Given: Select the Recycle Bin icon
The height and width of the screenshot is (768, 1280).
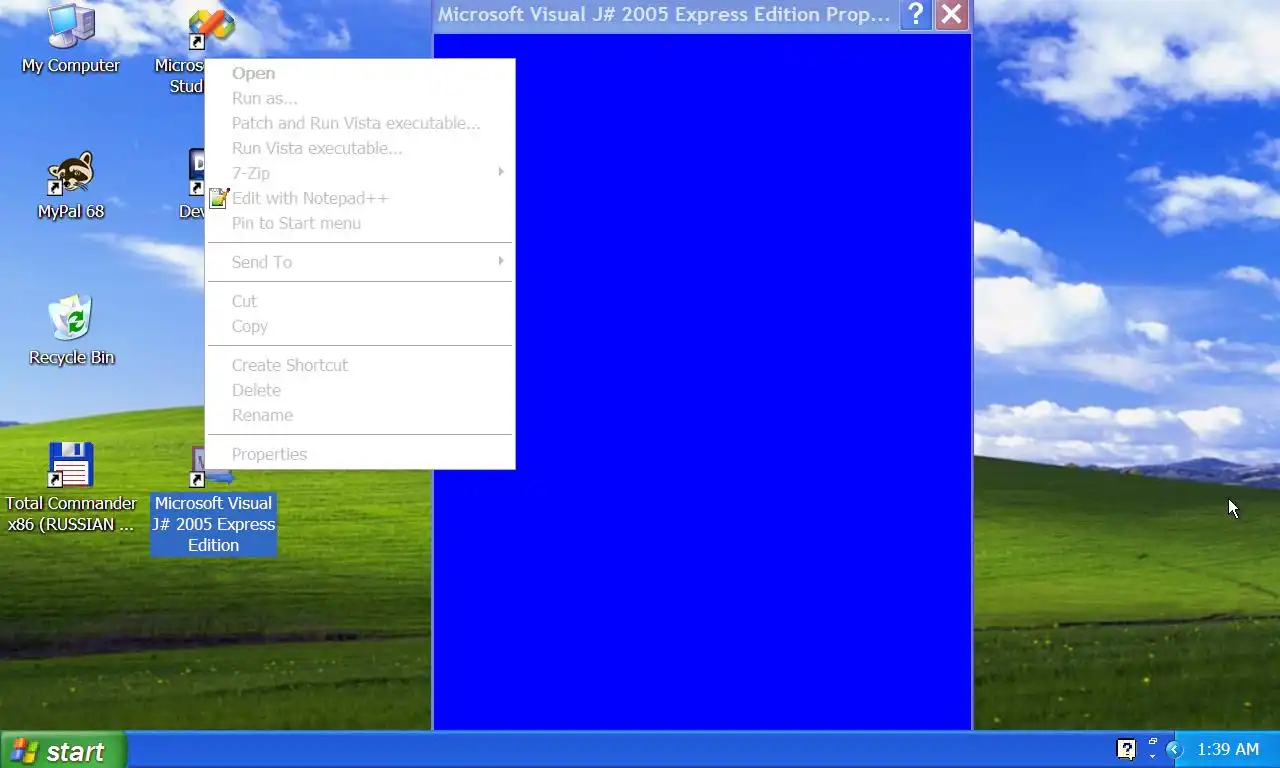Looking at the screenshot, I should click(x=71, y=331).
